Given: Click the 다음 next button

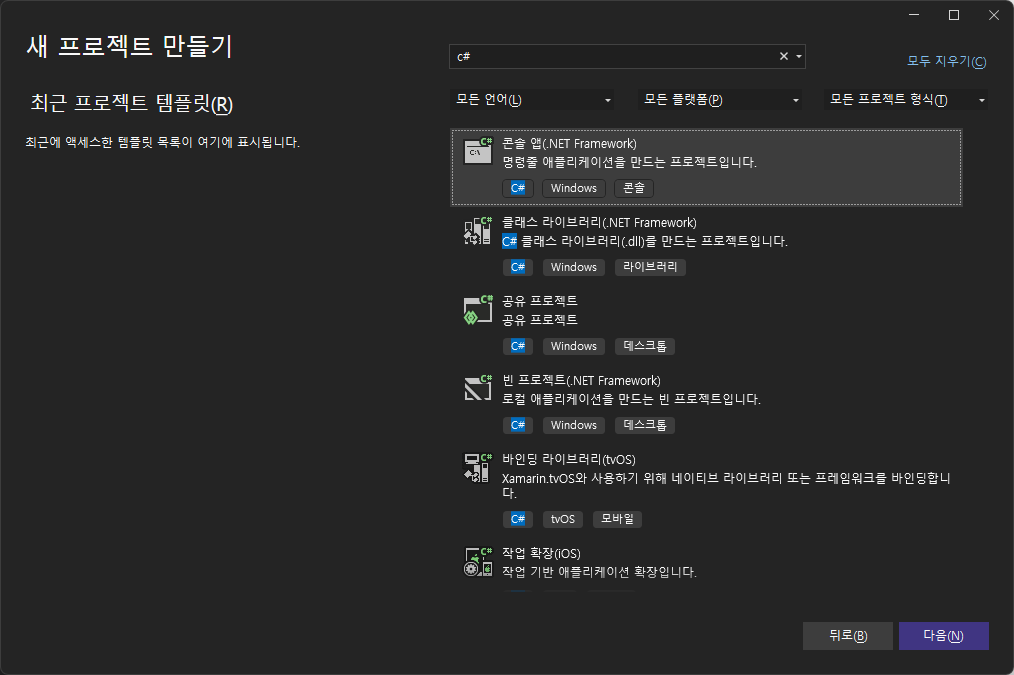Looking at the screenshot, I should (944, 636).
